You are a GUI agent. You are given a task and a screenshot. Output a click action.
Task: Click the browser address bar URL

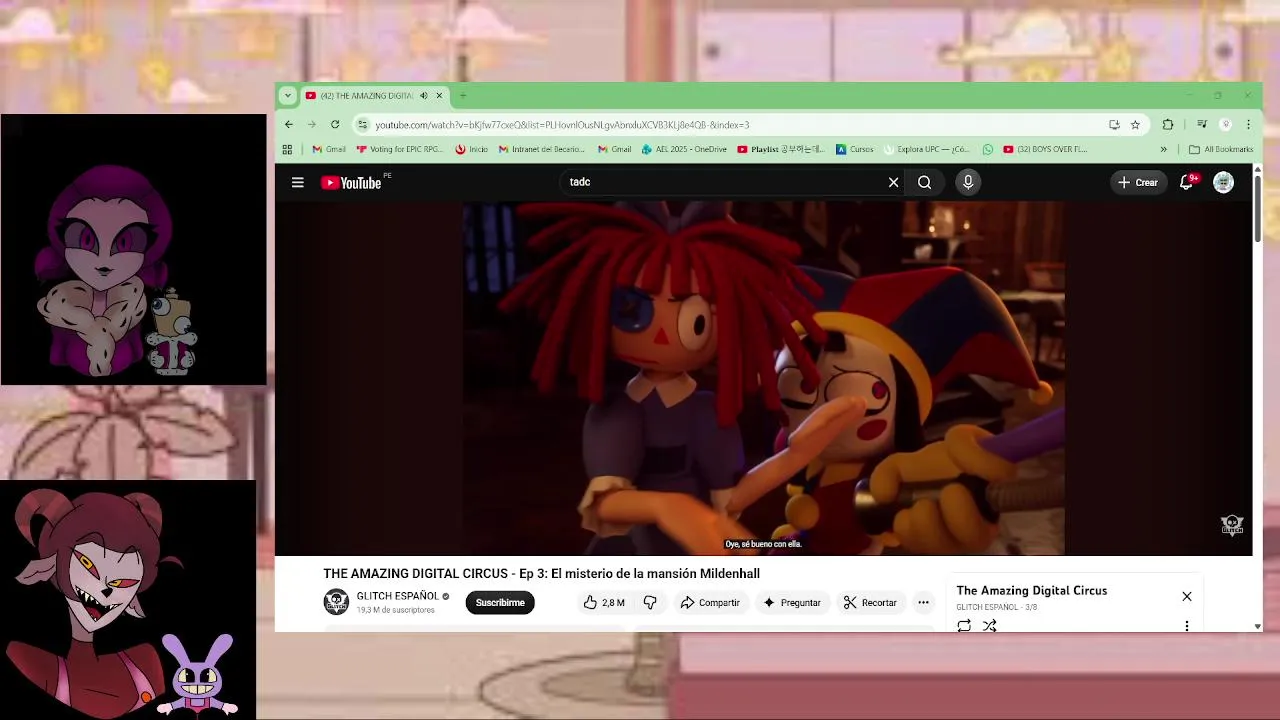(x=562, y=125)
